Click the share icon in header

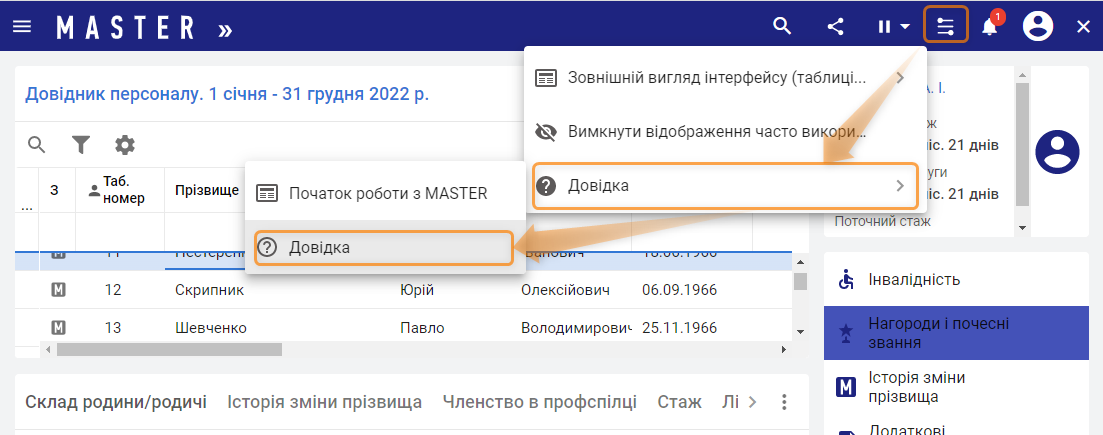(836, 27)
